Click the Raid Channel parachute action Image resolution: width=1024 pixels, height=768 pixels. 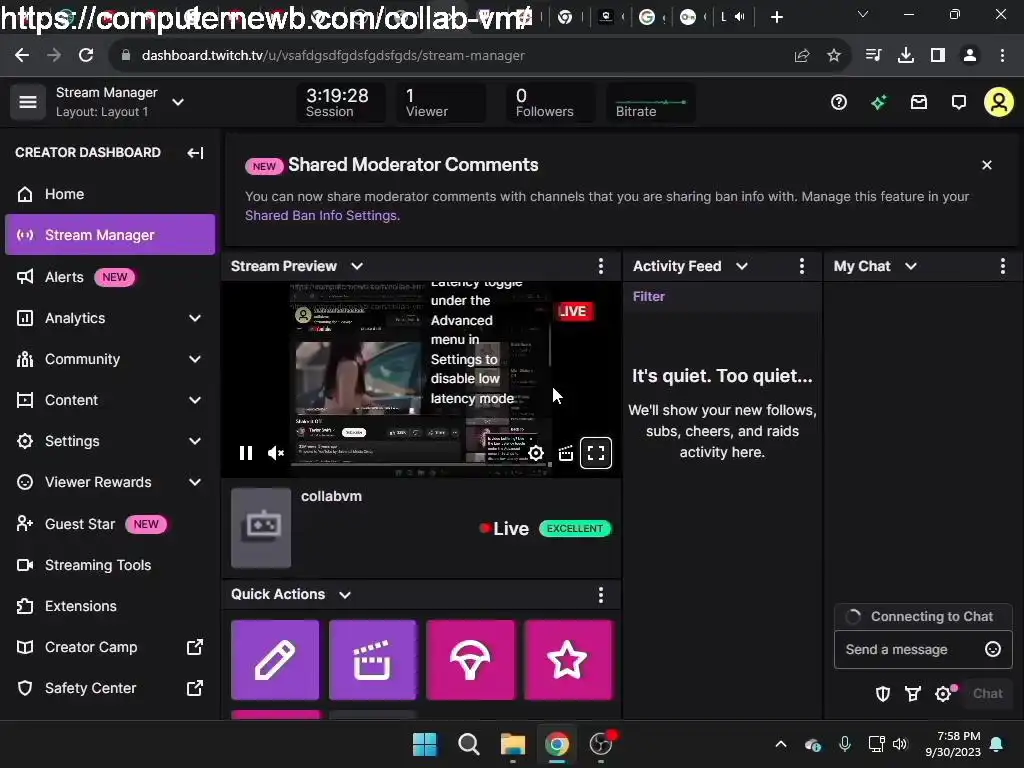(470, 660)
